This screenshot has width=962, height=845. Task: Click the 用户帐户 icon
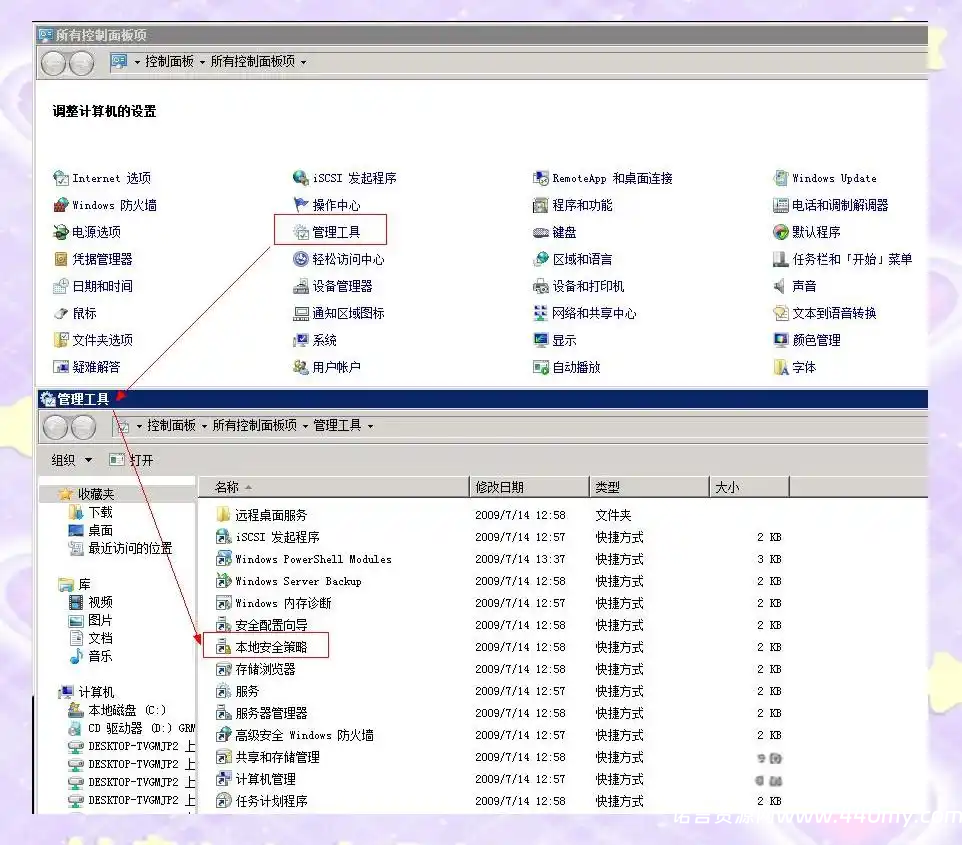click(301, 368)
